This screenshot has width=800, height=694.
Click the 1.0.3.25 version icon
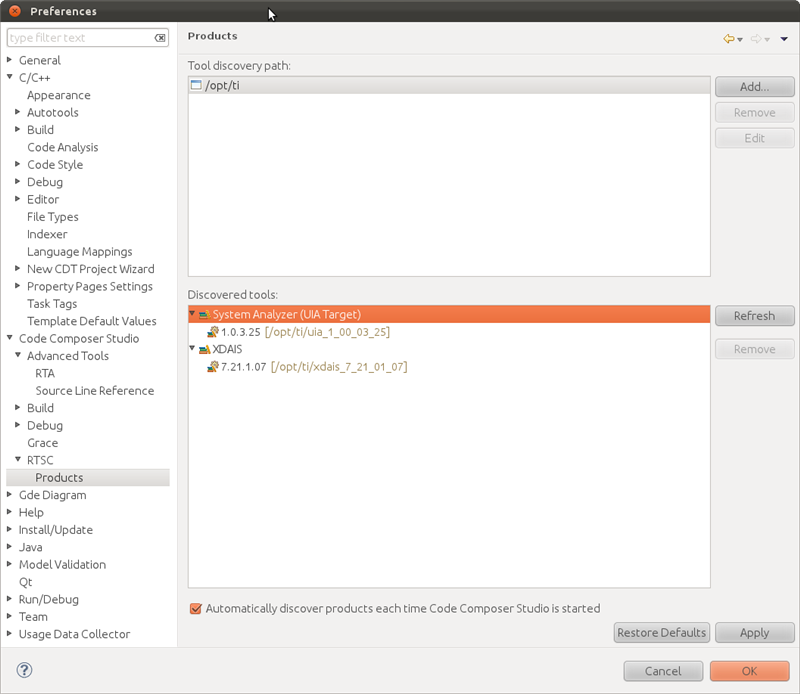213,332
